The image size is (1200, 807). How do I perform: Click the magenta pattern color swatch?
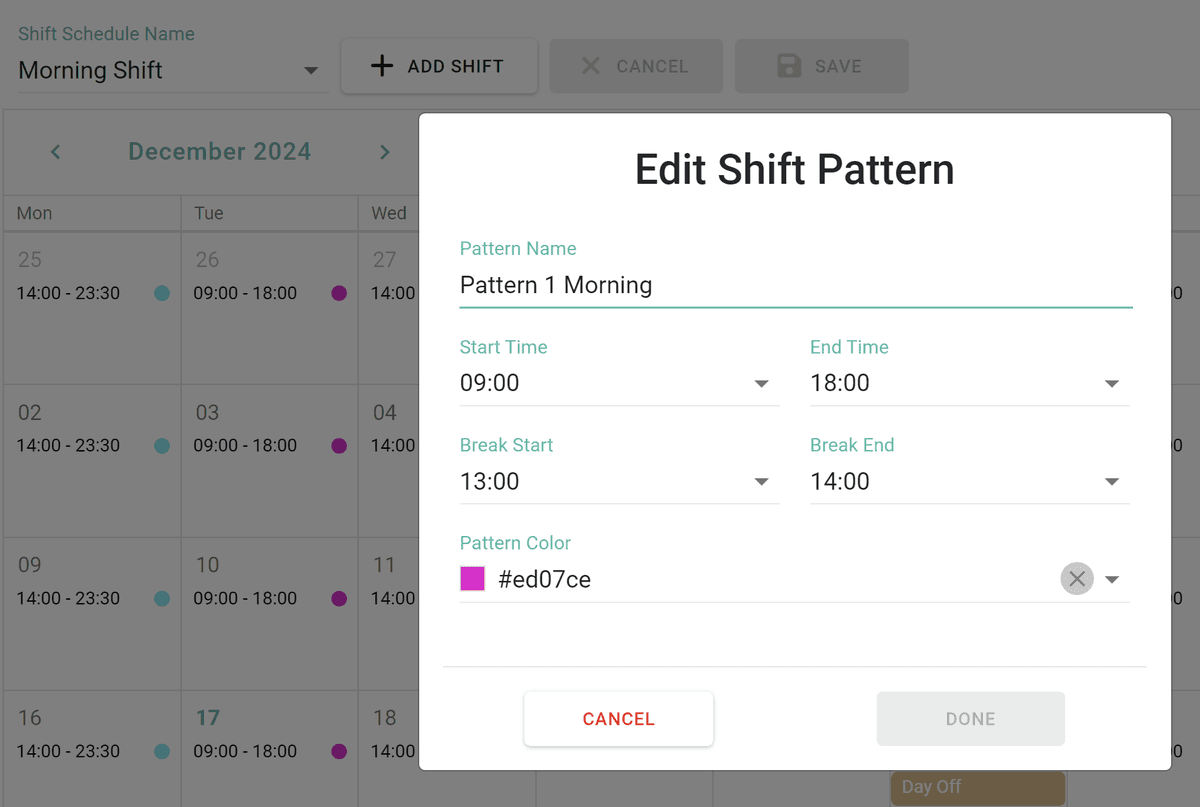tap(472, 578)
